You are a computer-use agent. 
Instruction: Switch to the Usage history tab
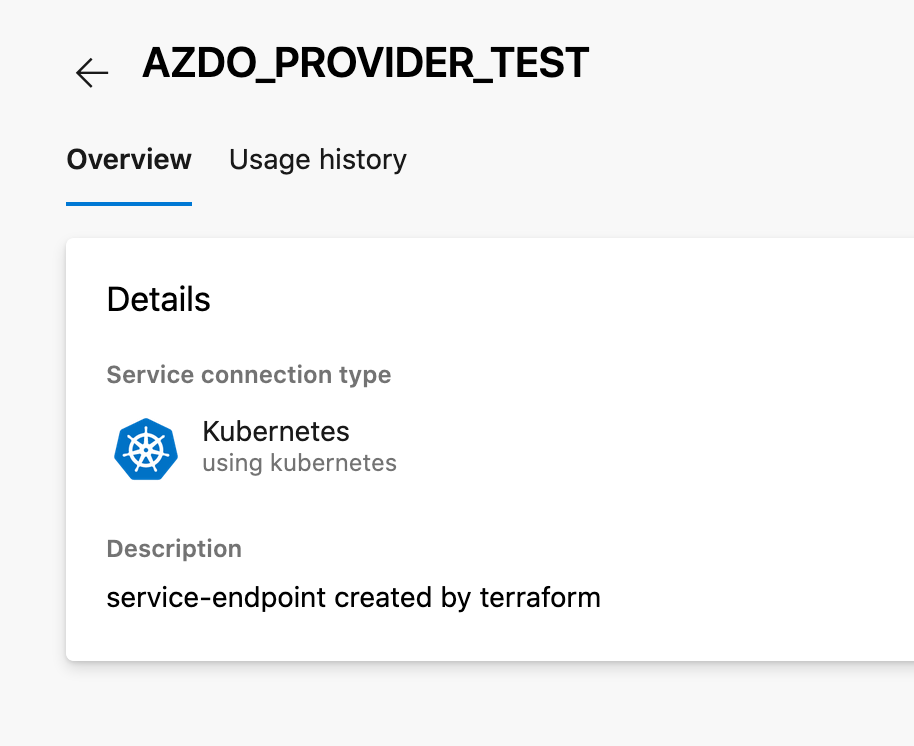[x=318, y=159]
